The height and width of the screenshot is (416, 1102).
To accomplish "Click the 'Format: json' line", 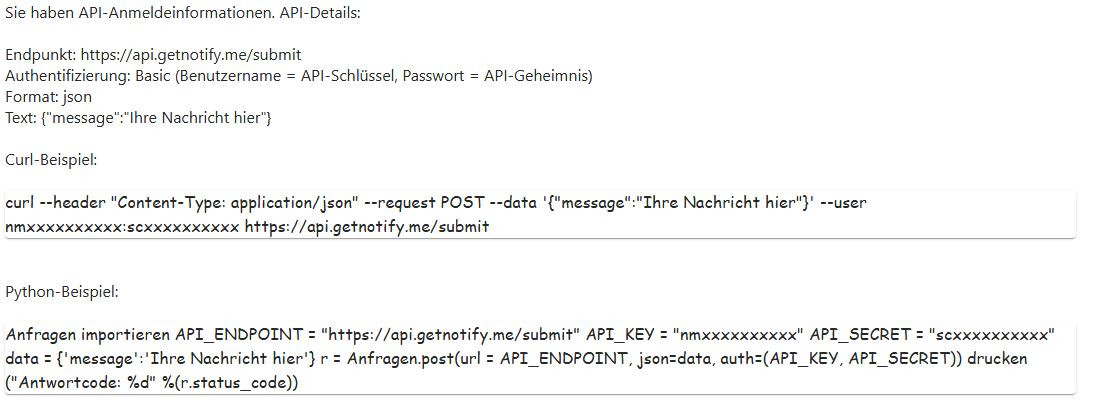I will pyautogui.click(x=49, y=97).
